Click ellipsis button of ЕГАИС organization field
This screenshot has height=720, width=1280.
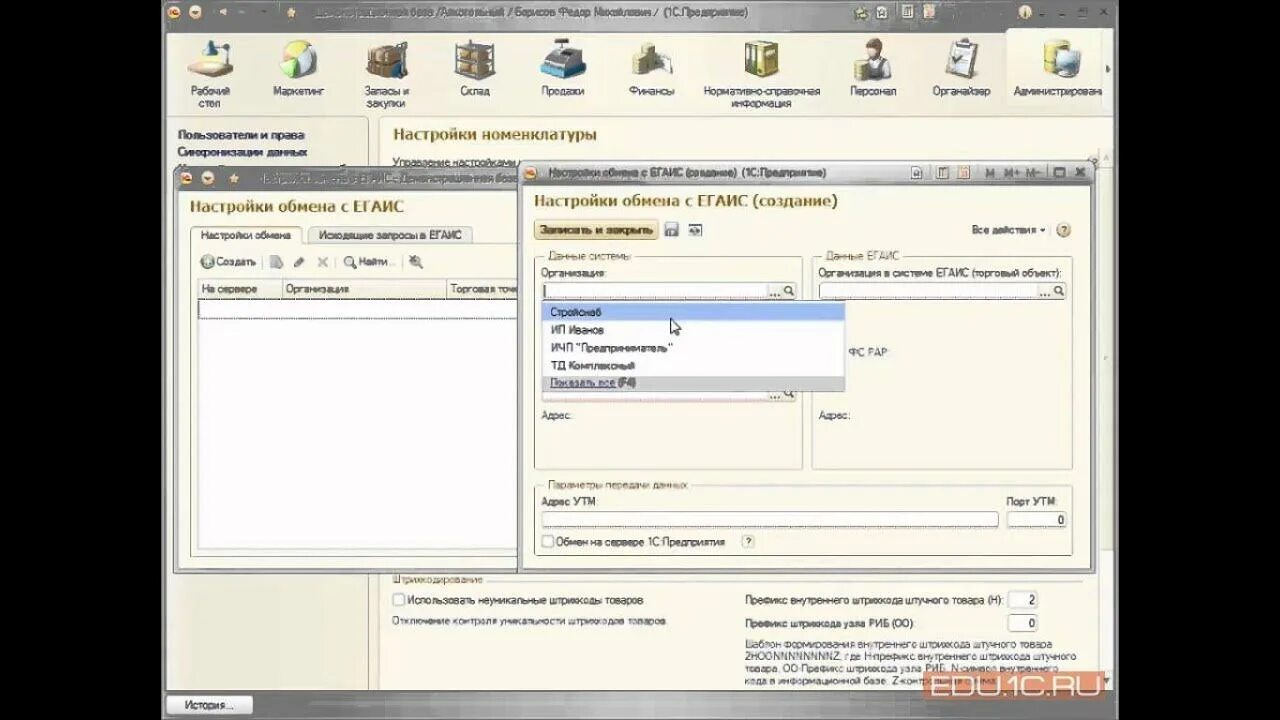(x=1044, y=291)
